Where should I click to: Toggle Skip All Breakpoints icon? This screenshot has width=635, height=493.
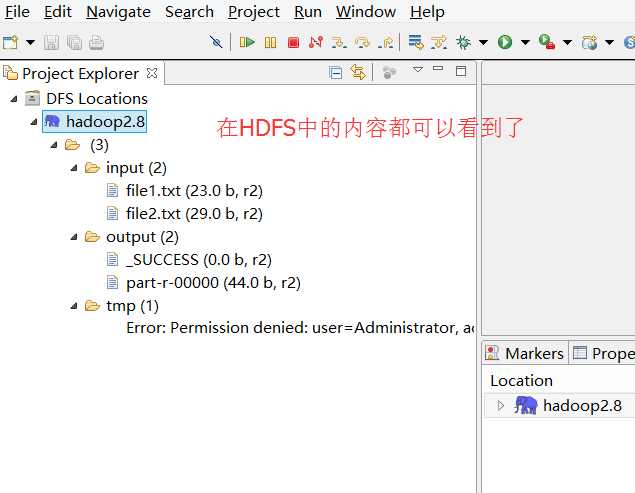(x=216, y=42)
